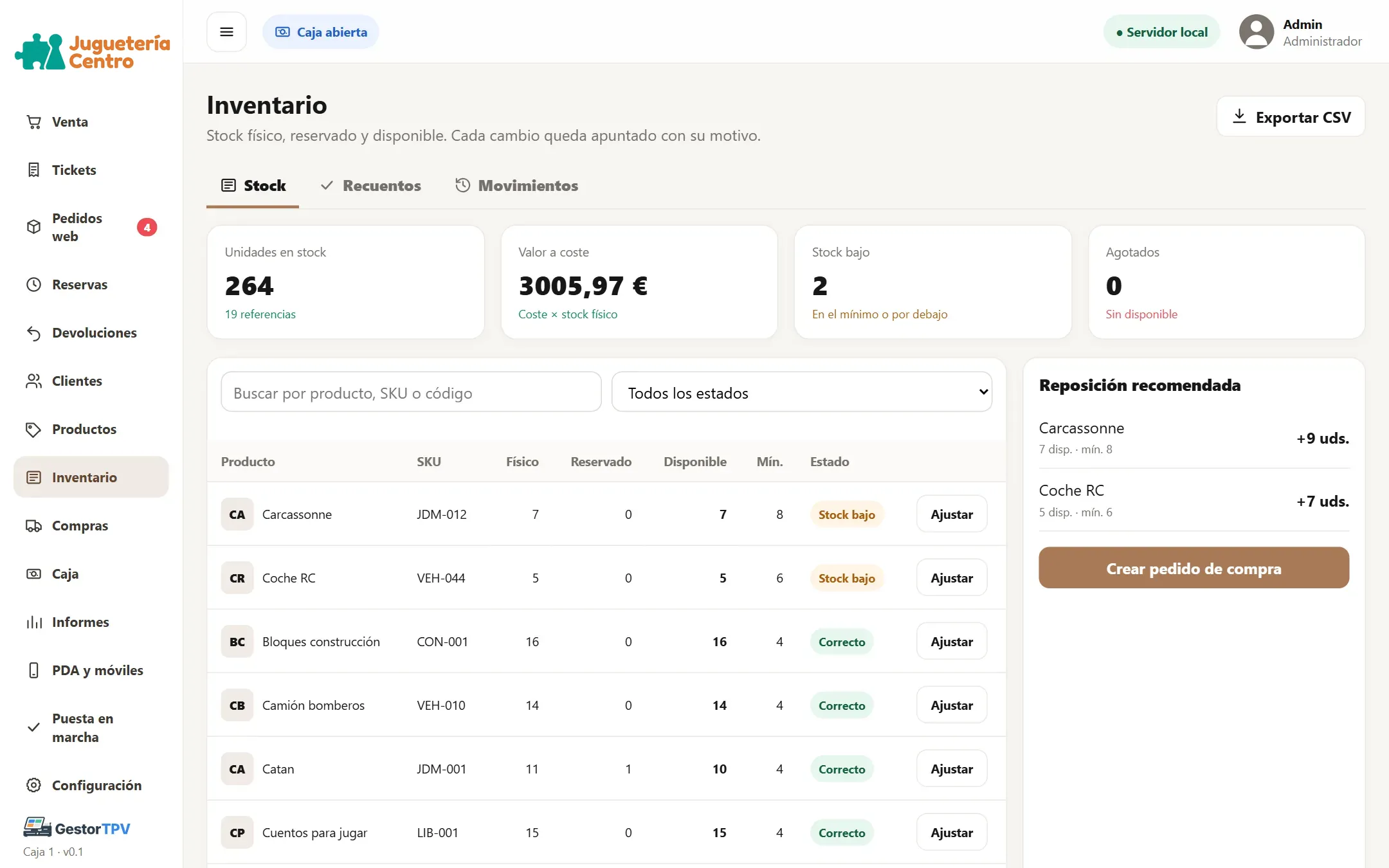
Task: Click the Stock bajo tag on Carcassonne row
Action: 846,514
